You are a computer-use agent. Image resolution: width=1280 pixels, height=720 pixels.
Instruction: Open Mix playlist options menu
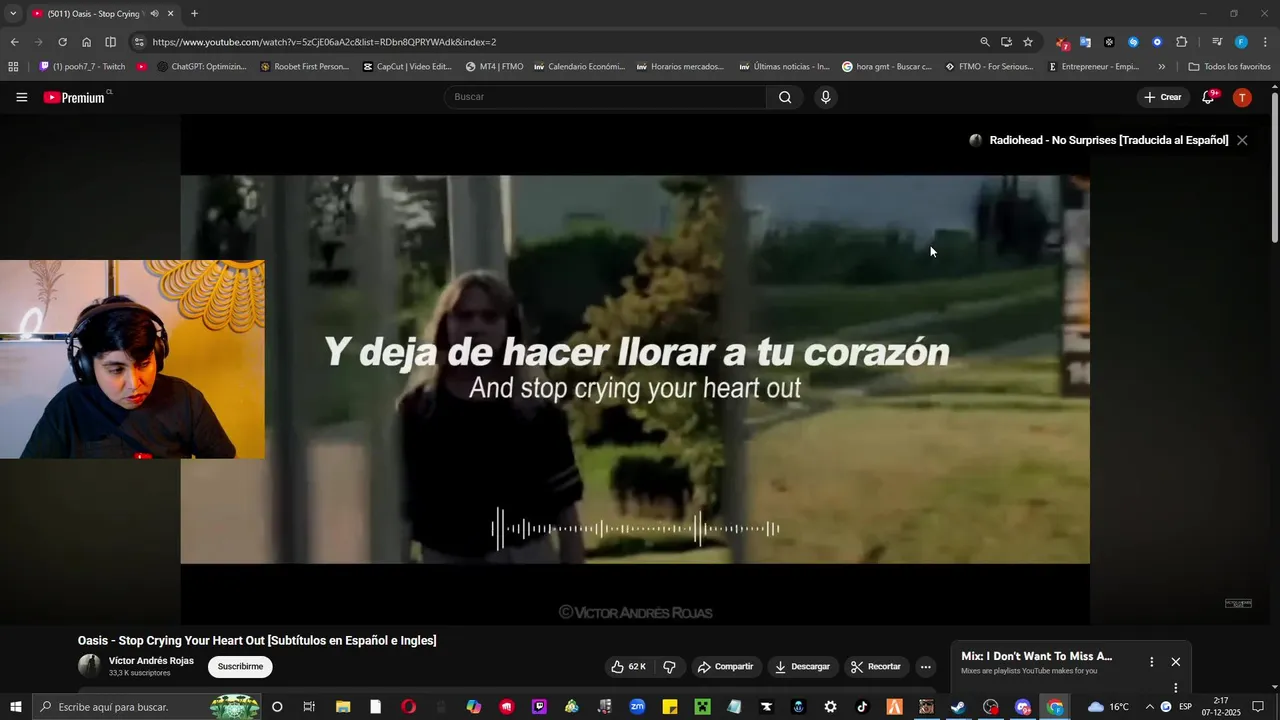[x=1151, y=662]
